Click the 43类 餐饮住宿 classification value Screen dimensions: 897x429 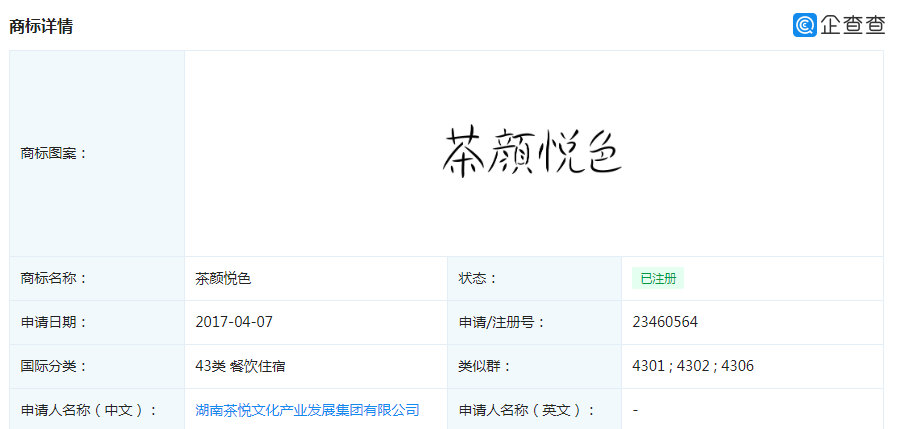pos(240,366)
